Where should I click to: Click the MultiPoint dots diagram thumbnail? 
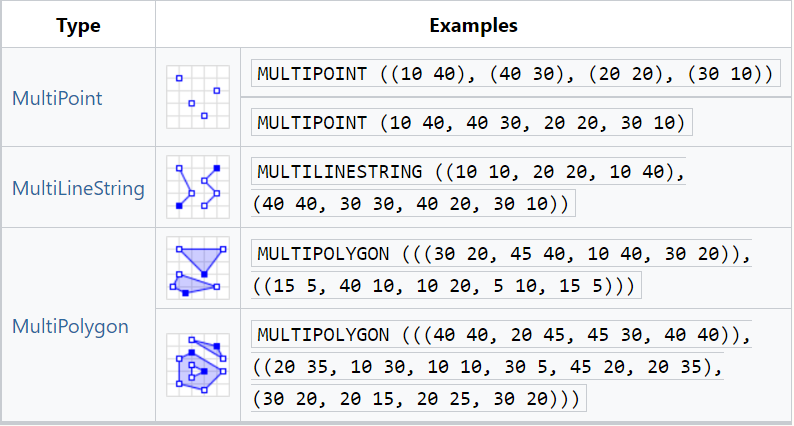click(x=198, y=97)
